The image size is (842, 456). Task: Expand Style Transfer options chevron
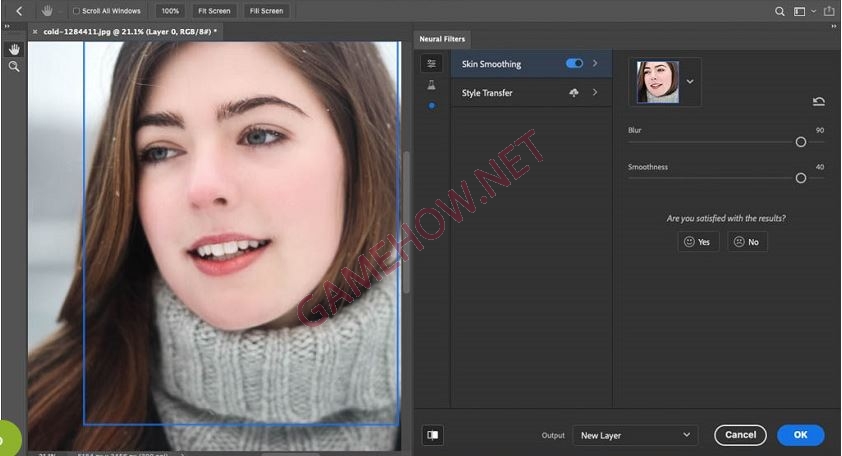click(x=595, y=92)
